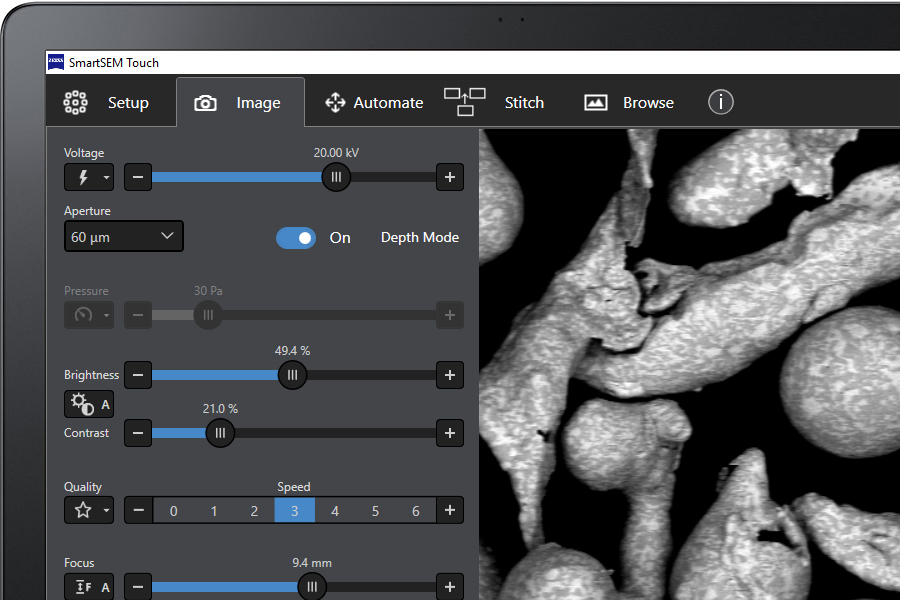Open the Automate tab
900x600 pixels.
click(x=374, y=102)
